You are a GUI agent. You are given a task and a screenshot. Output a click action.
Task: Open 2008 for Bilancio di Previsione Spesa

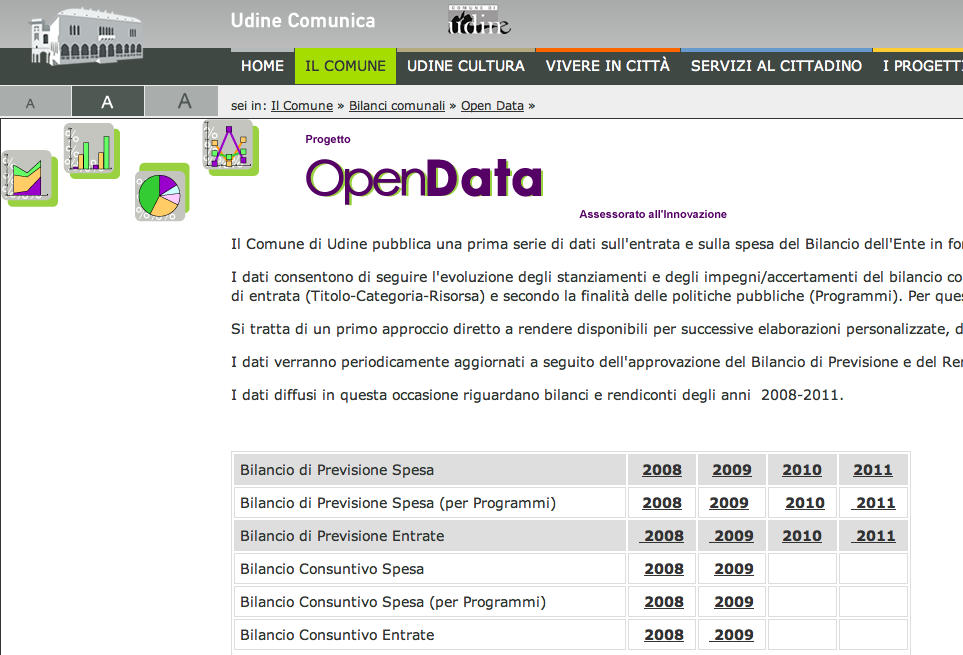pos(662,470)
